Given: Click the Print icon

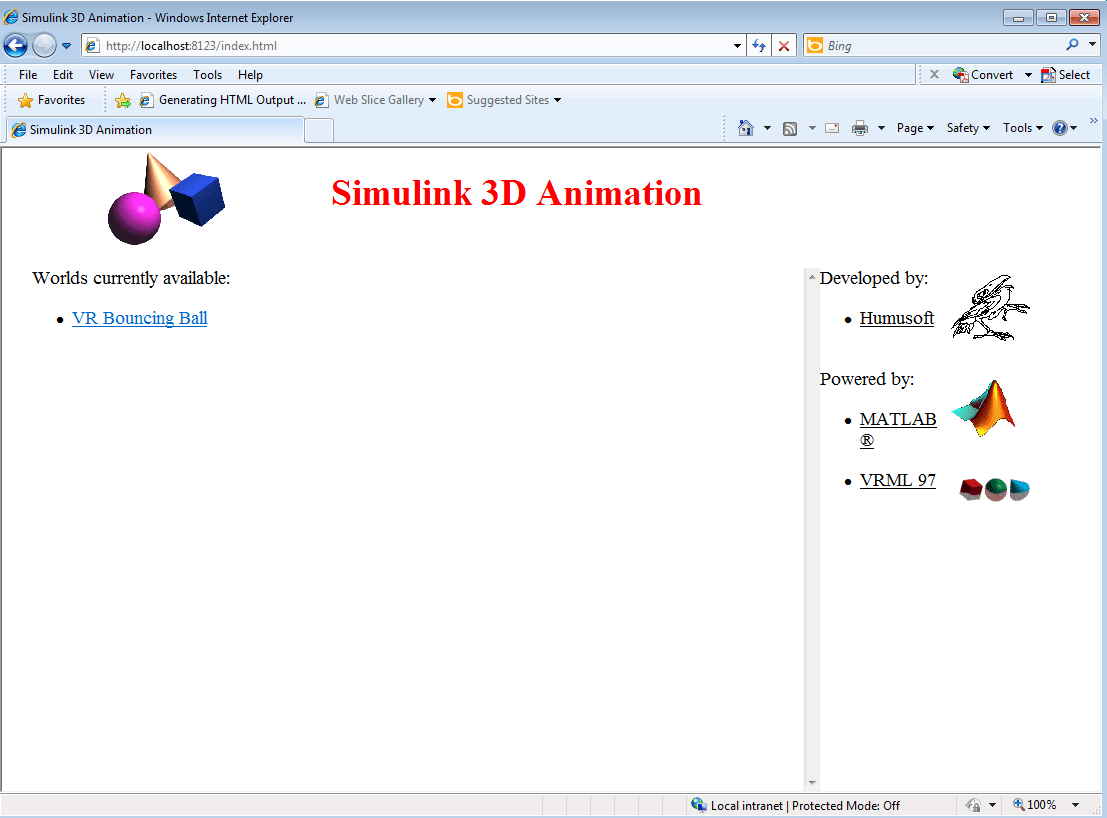Looking at the screenshot, I should [x=860, y=128].
